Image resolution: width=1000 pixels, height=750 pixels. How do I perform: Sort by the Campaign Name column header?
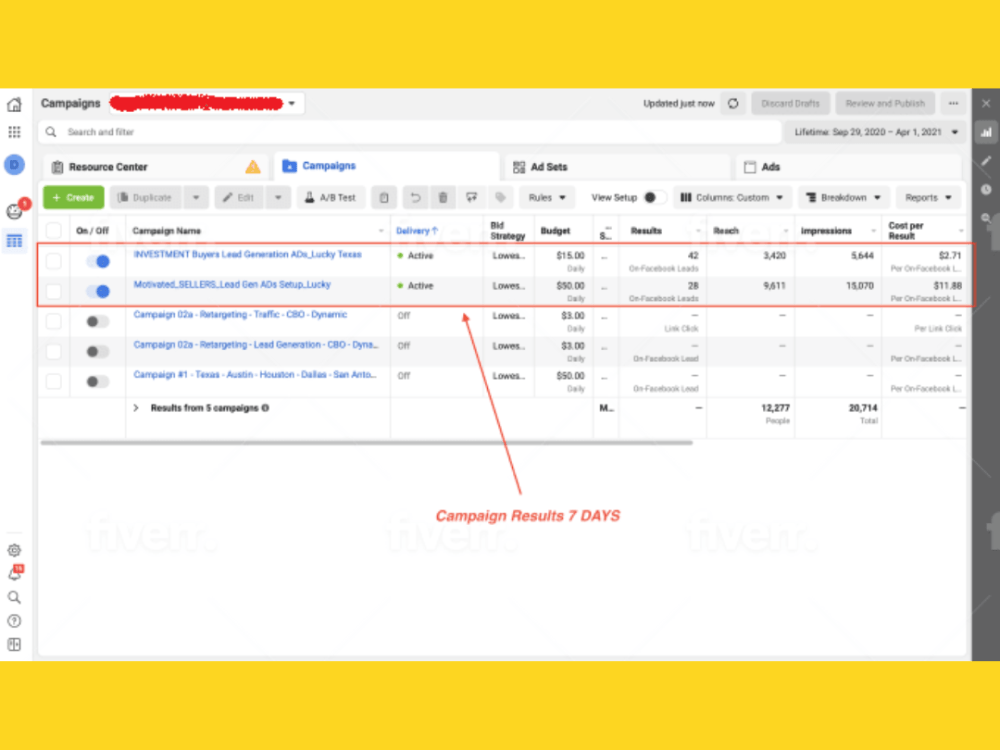[167, 231]
